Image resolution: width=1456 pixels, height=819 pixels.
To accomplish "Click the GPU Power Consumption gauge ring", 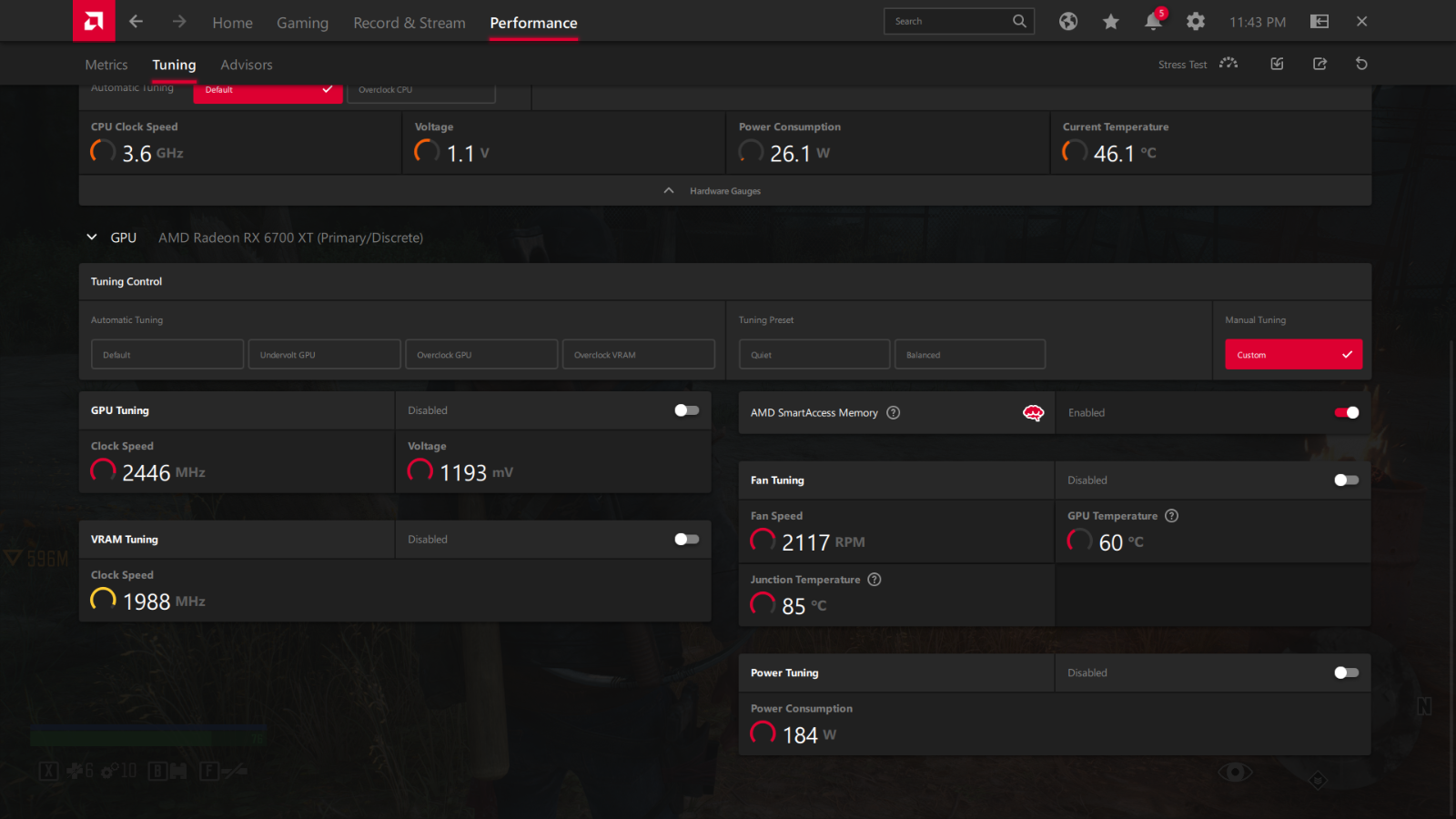I will coord(763,733).
